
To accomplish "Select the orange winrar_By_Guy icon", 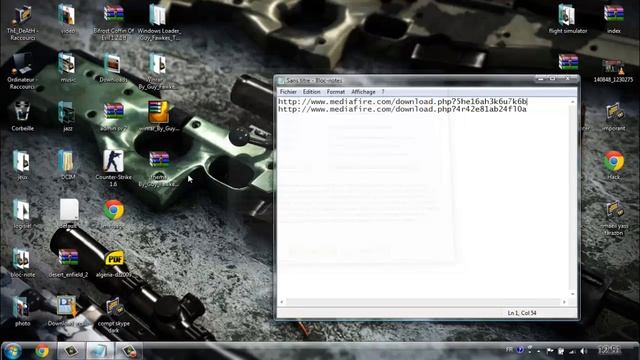I will pyautogui.click(x=159, y=116).
